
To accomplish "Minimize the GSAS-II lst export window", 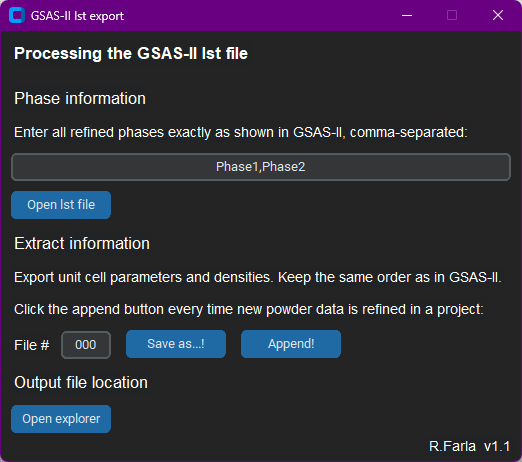I will coord(407,15).
